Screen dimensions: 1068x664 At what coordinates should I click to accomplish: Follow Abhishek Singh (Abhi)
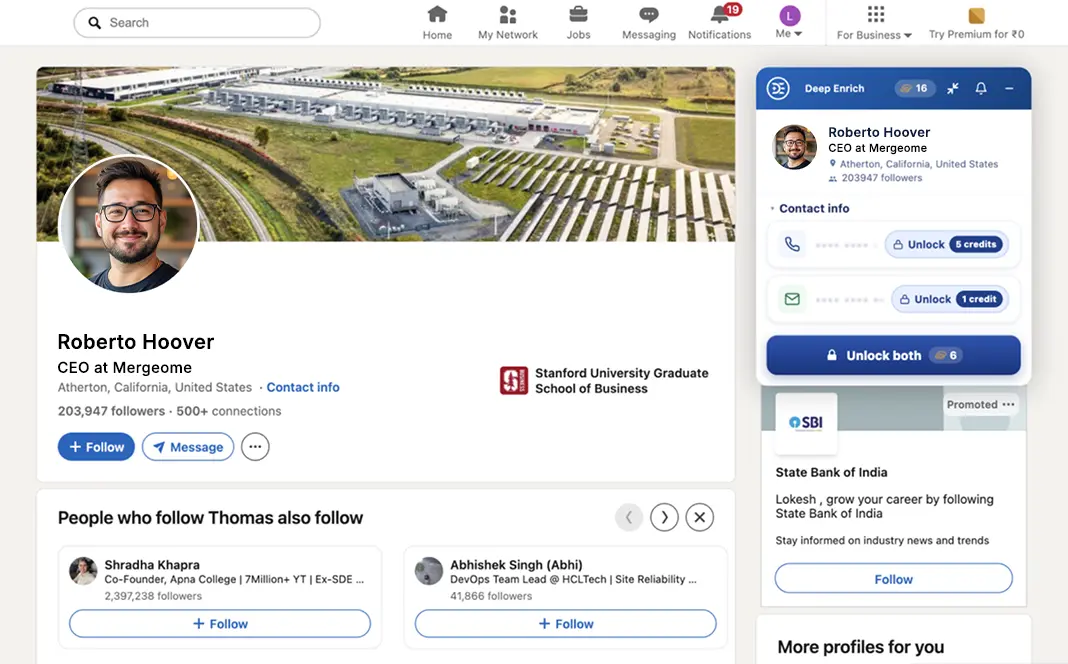pos(565,624)
